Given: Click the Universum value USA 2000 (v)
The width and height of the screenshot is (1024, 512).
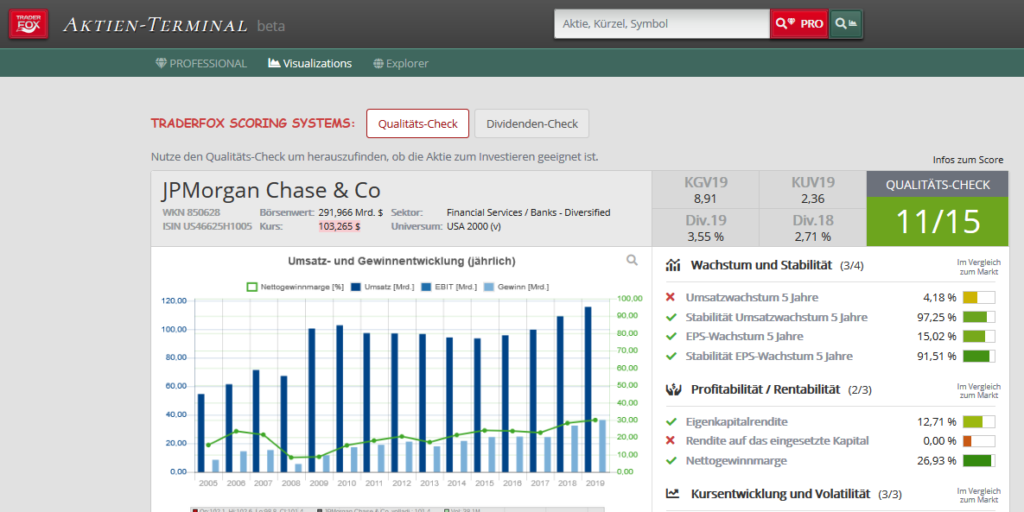Looking at the screenshot, I should pos(474,227).
